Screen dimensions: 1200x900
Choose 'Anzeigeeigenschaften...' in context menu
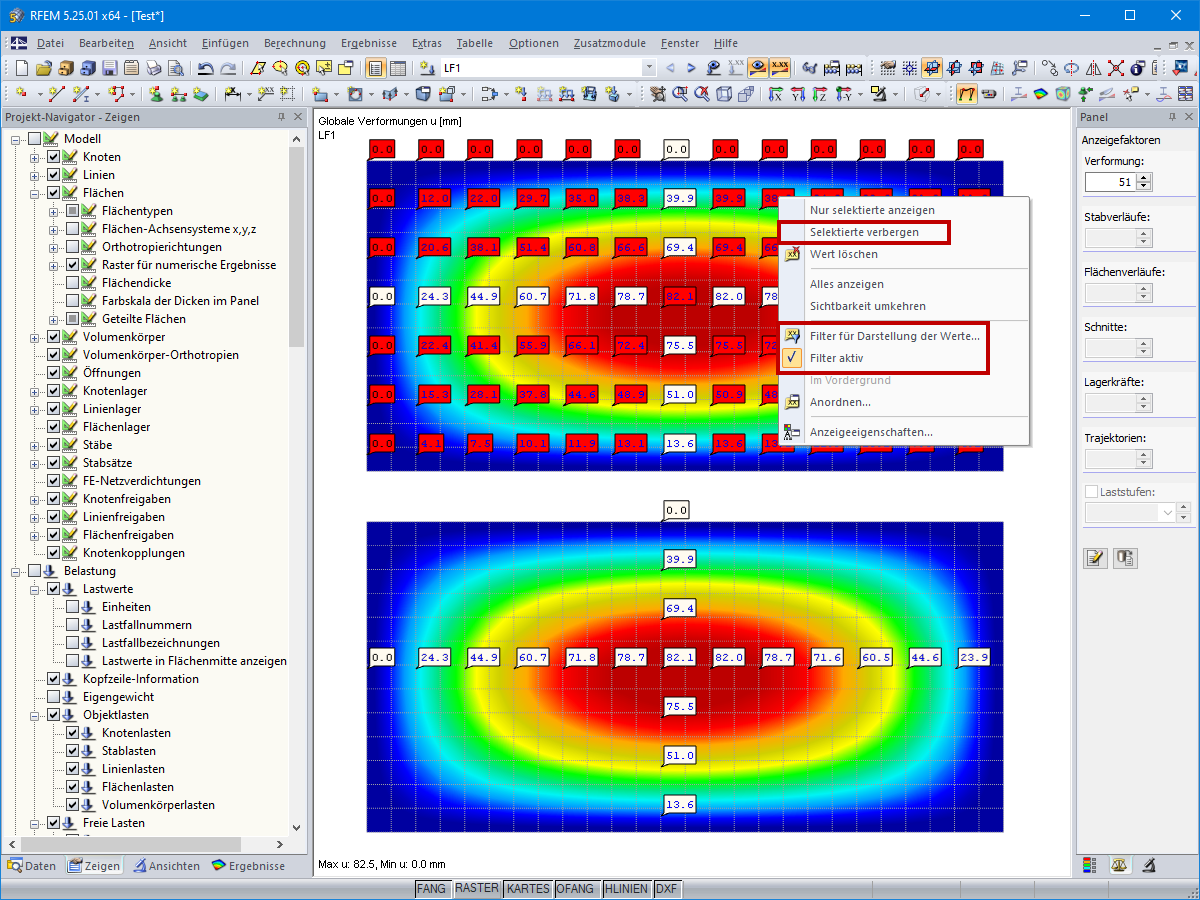(871, 432)
